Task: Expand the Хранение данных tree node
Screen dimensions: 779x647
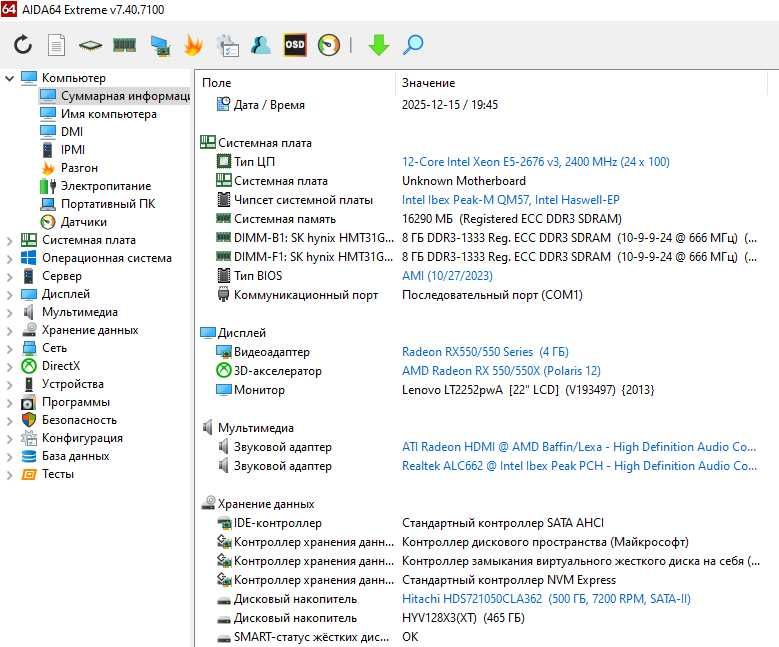Action: [9, 330]
